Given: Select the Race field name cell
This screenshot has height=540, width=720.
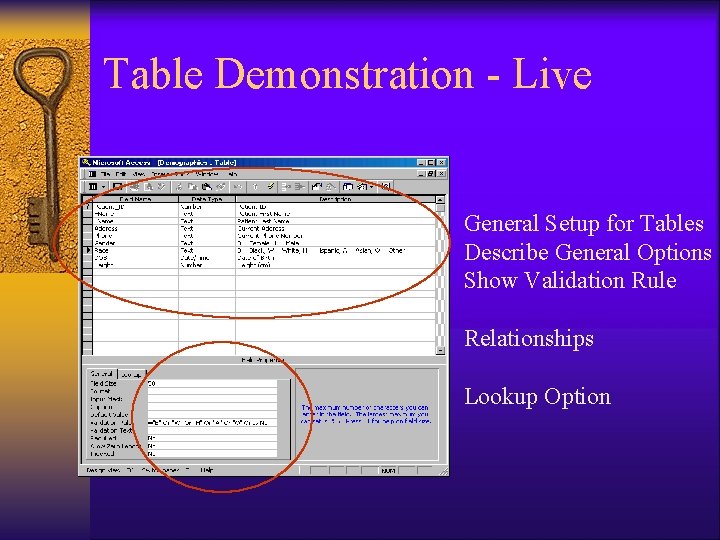Looking at the screenshot, I should [x=135, y=250].
